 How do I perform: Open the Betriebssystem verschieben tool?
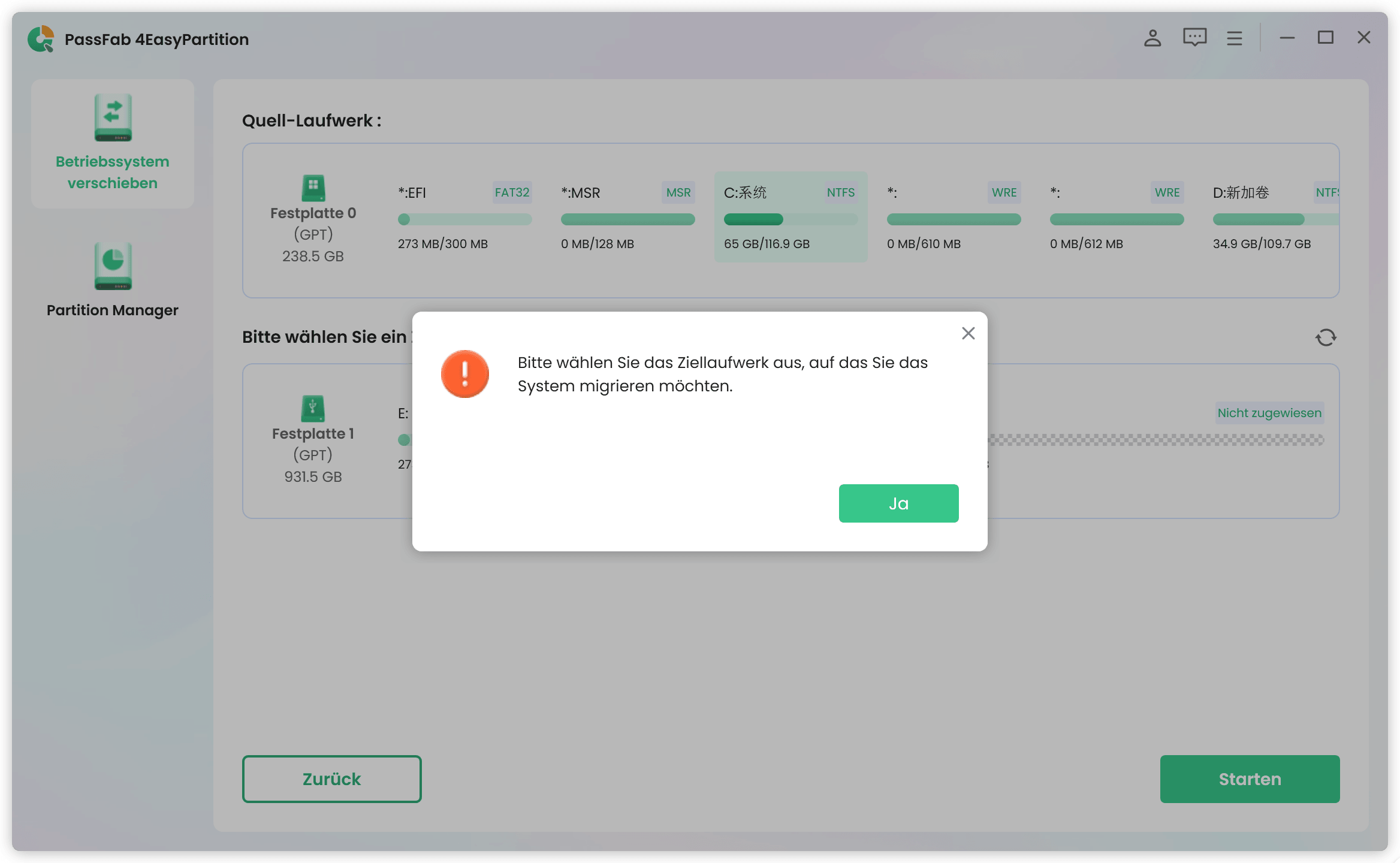[113, 144]
